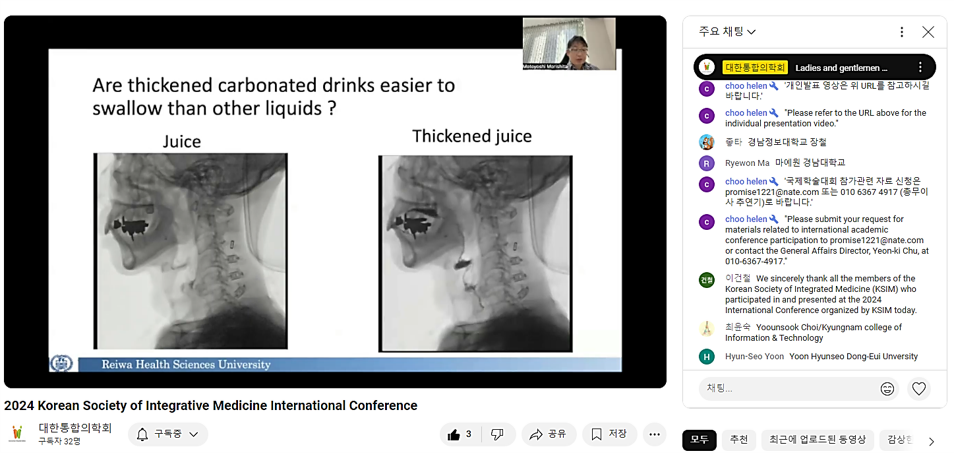The image size is (954, 453).
Task: Expand the 주요 채팅 chat mode dropdown
Action: click(x=727, y=32)
